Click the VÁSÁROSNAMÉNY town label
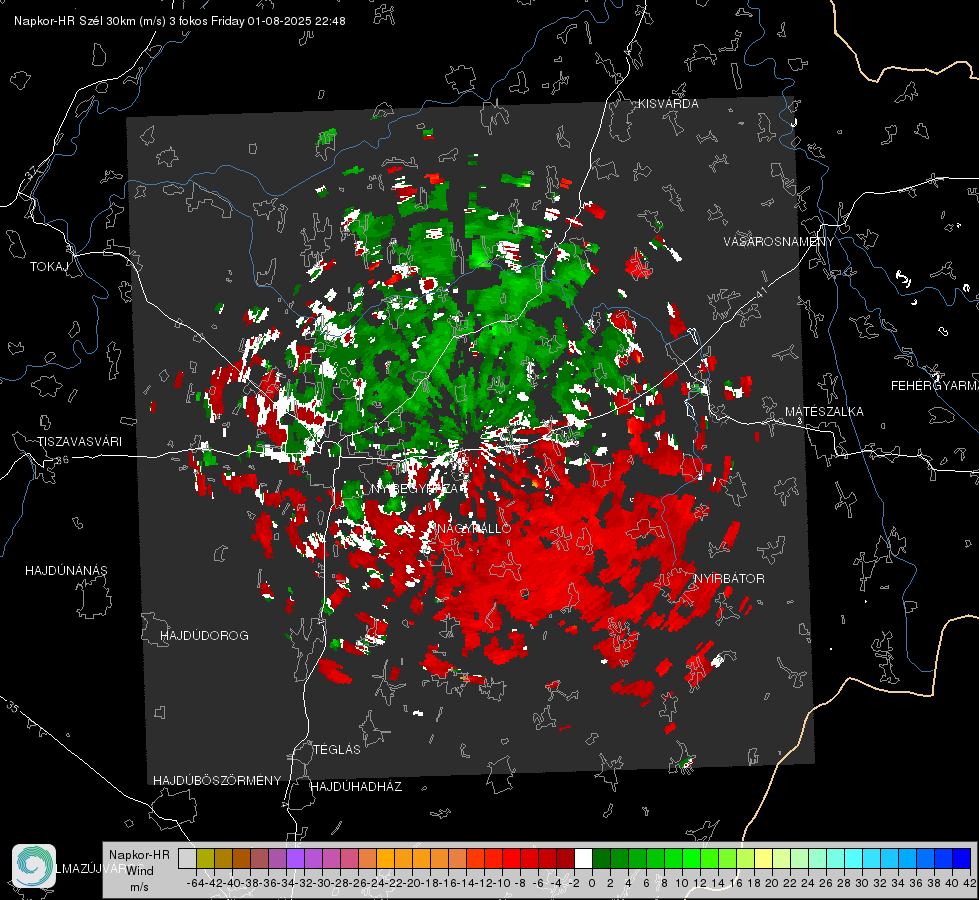Screen dimensions: 979x900 tap(779, 241)
